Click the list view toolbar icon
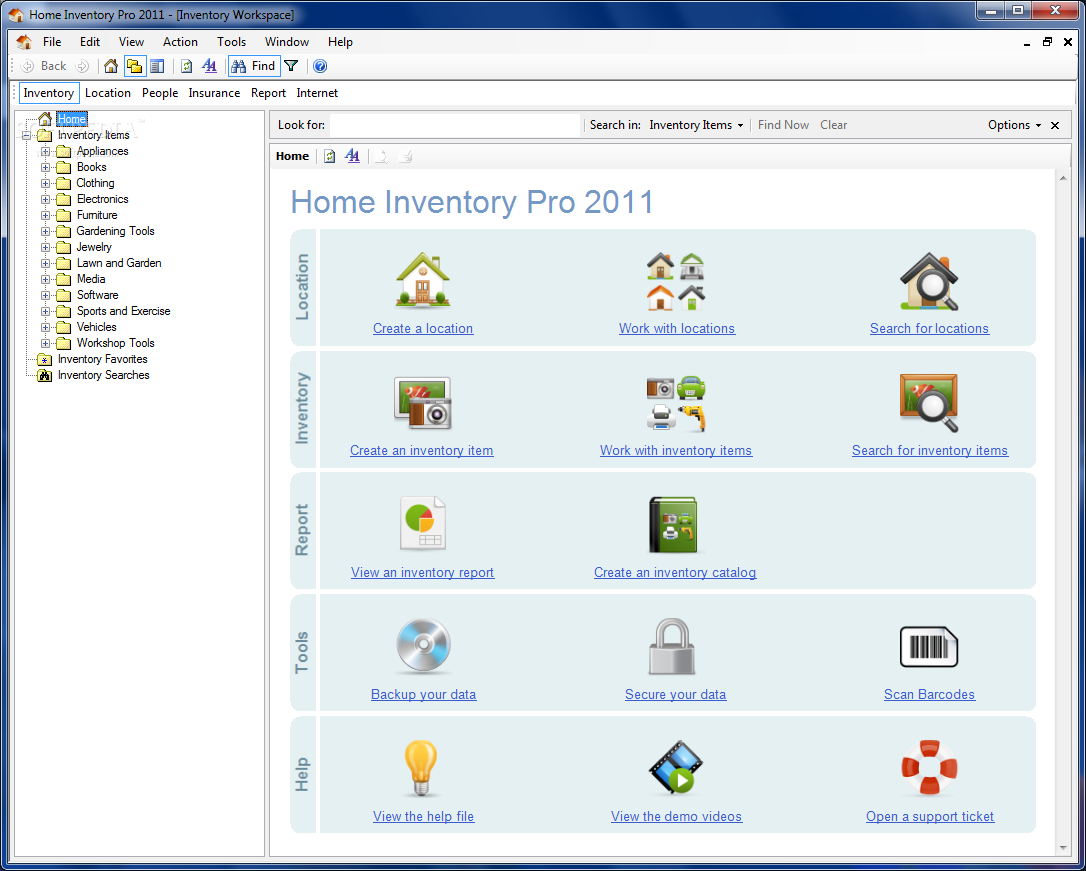The image size is (1086, 871). tap(157, 66)
